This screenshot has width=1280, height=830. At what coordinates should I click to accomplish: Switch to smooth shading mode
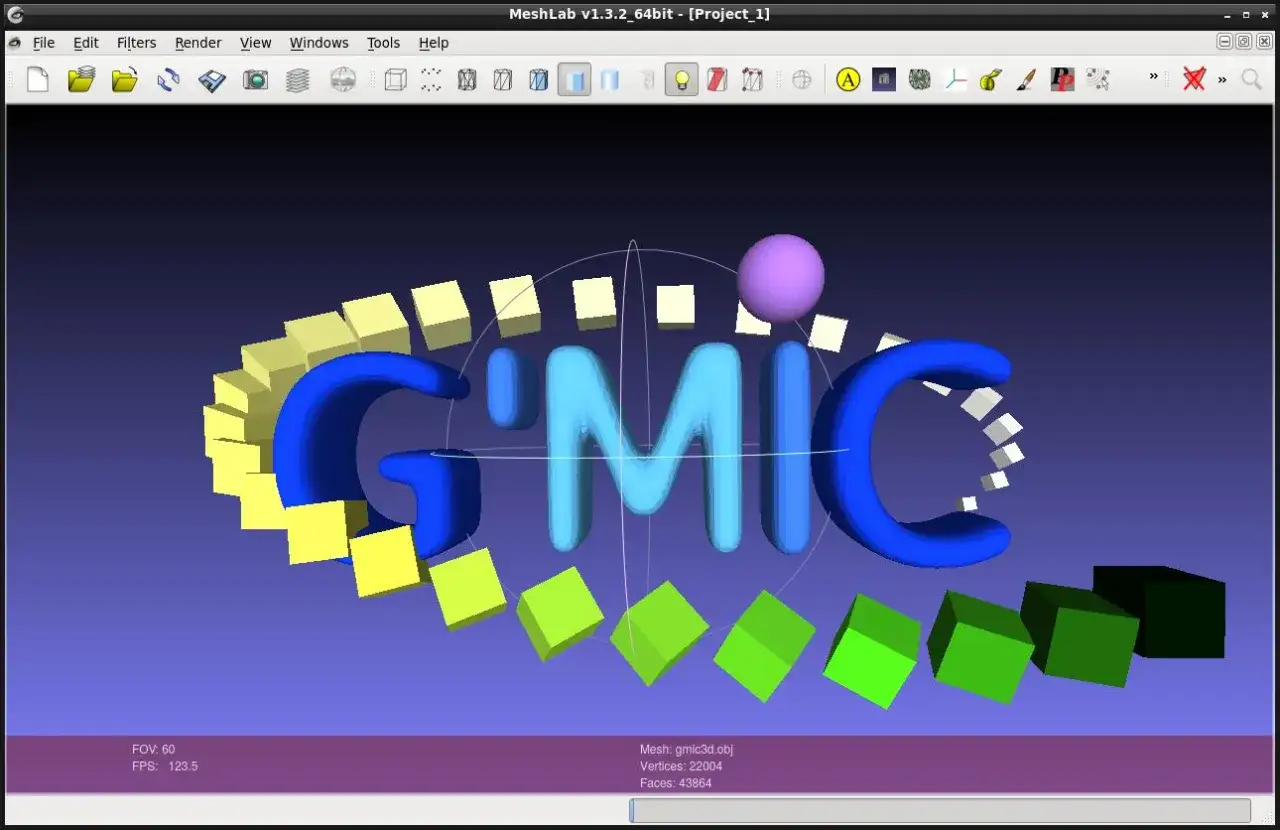610,79
